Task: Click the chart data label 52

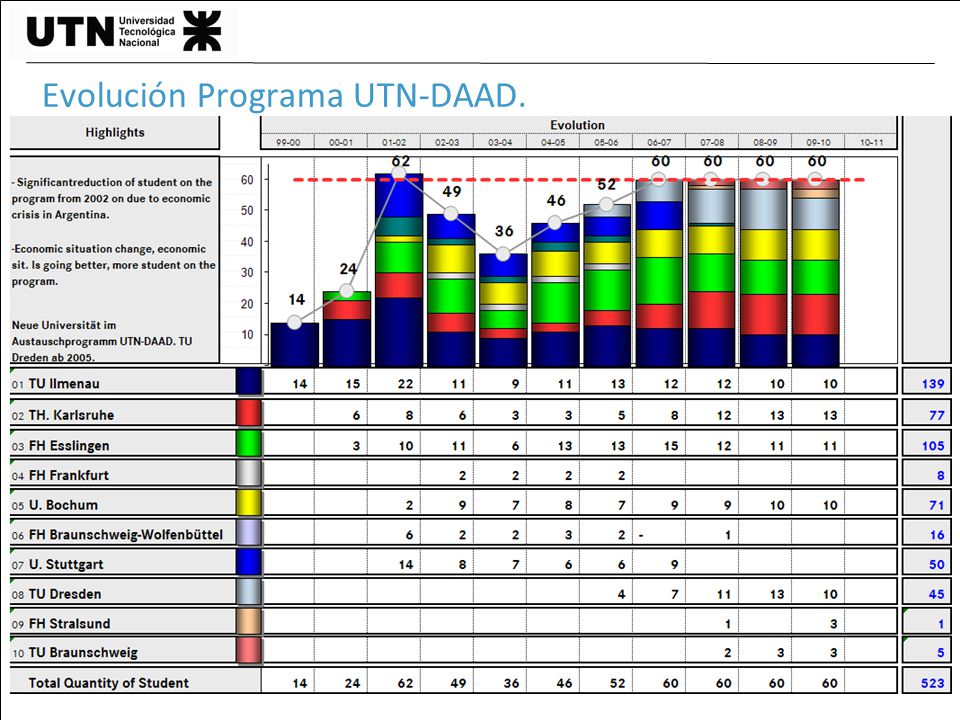Action: tap(607, 184)
